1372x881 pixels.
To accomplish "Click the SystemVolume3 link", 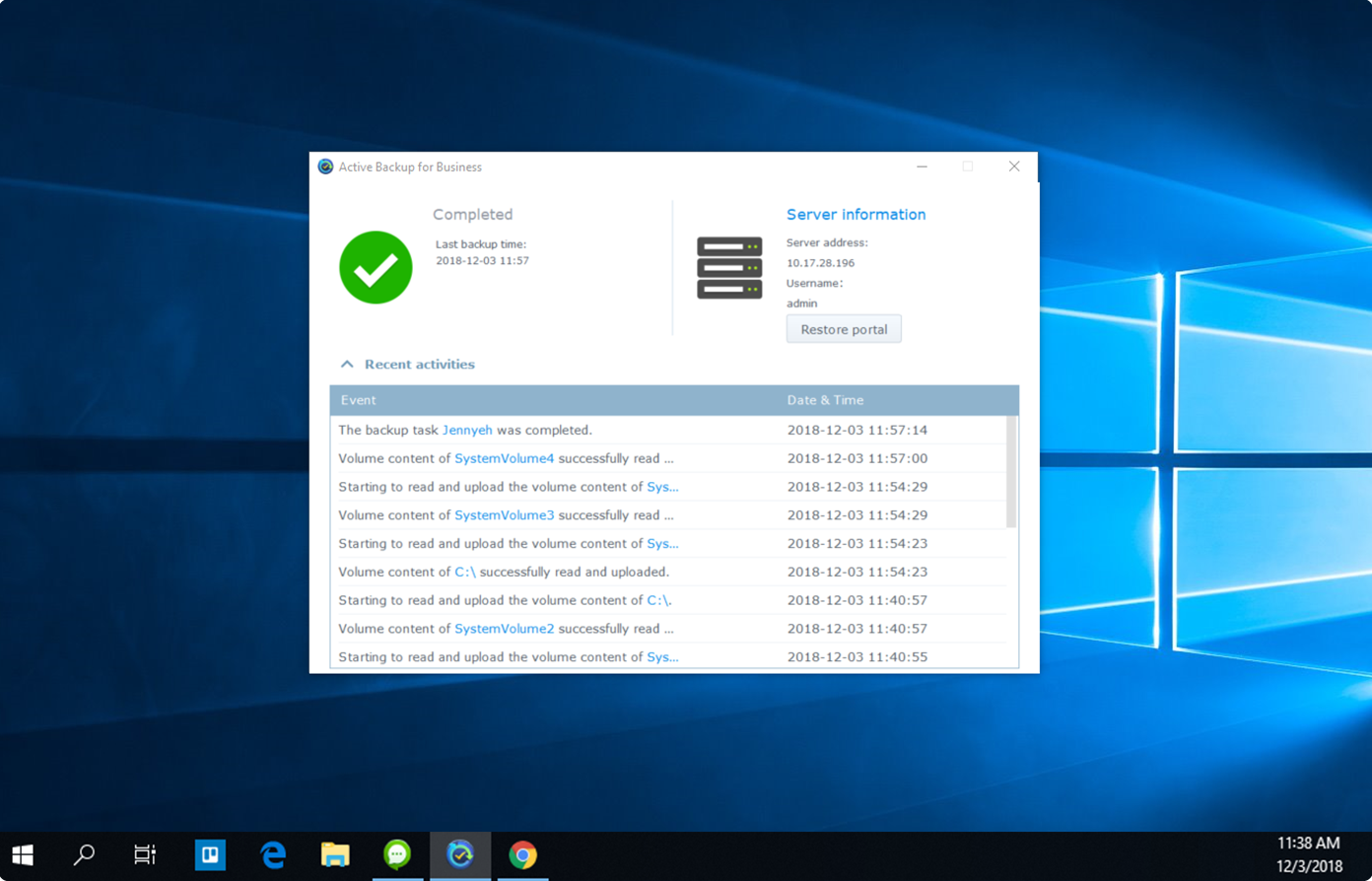I will pyautogui.click(x=504, y=515).
